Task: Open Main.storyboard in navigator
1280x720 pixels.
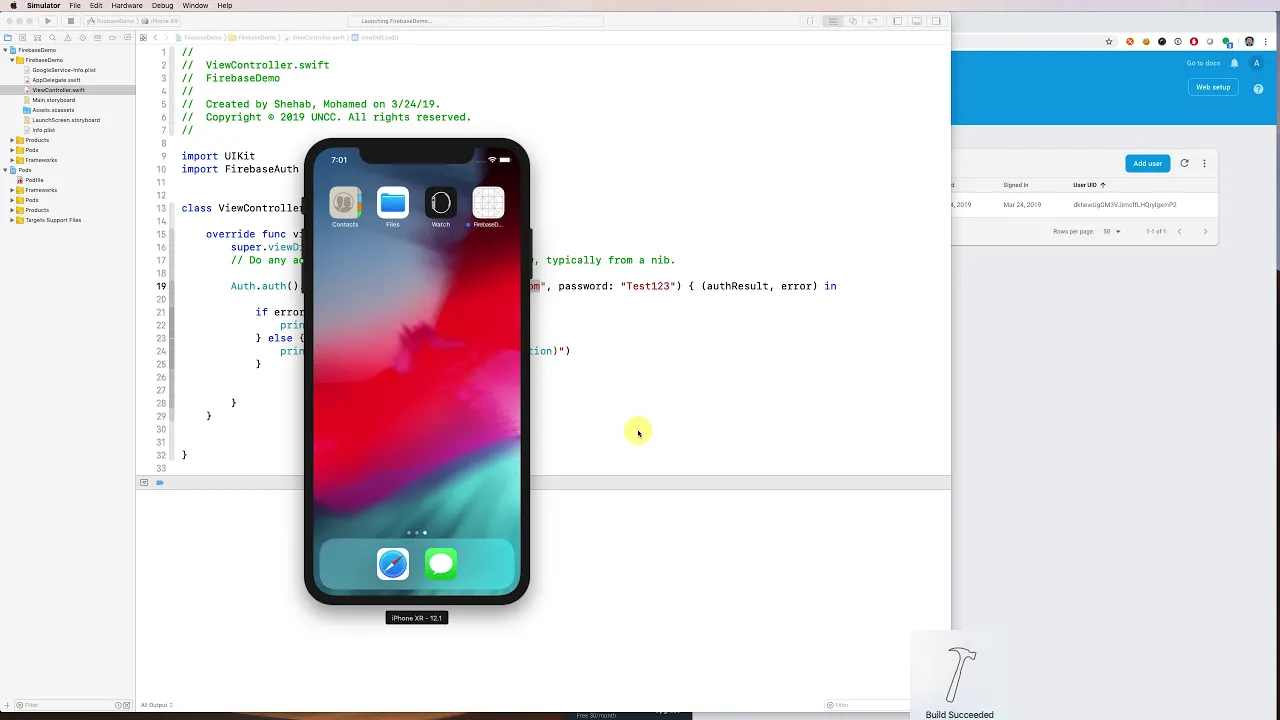Action: point(53,100)
